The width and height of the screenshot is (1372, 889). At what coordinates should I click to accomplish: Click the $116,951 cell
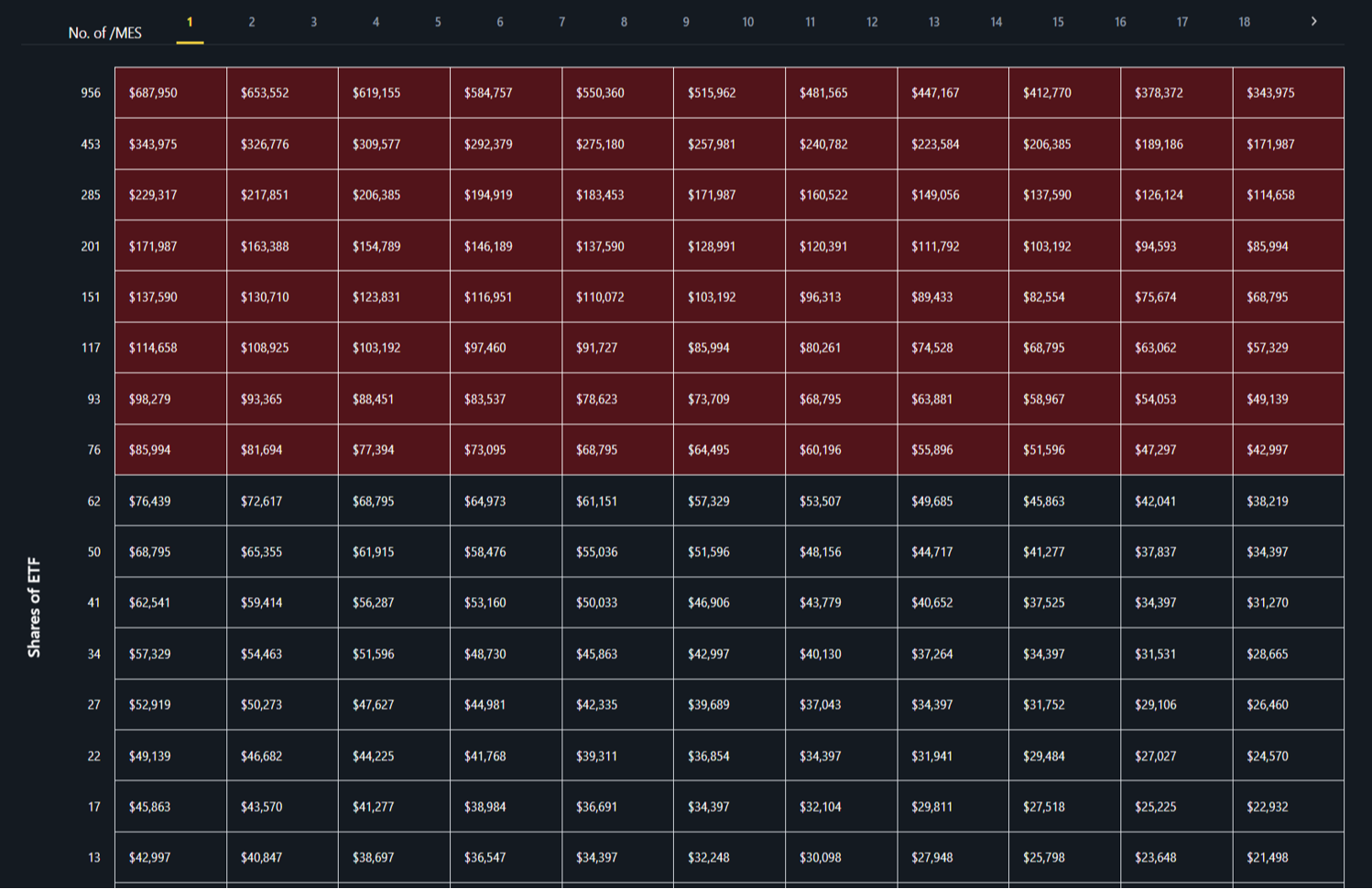click(x=506, y=297)
